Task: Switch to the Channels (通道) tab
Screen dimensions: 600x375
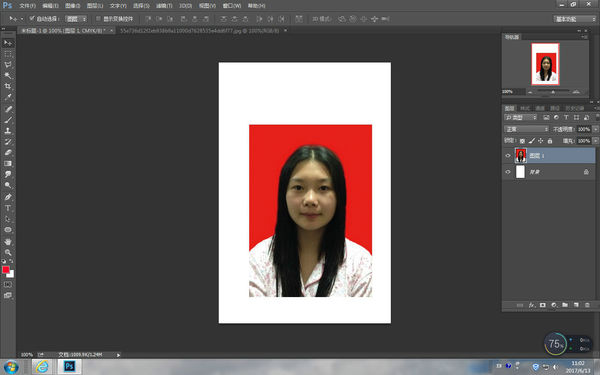Action: [540, 108]
